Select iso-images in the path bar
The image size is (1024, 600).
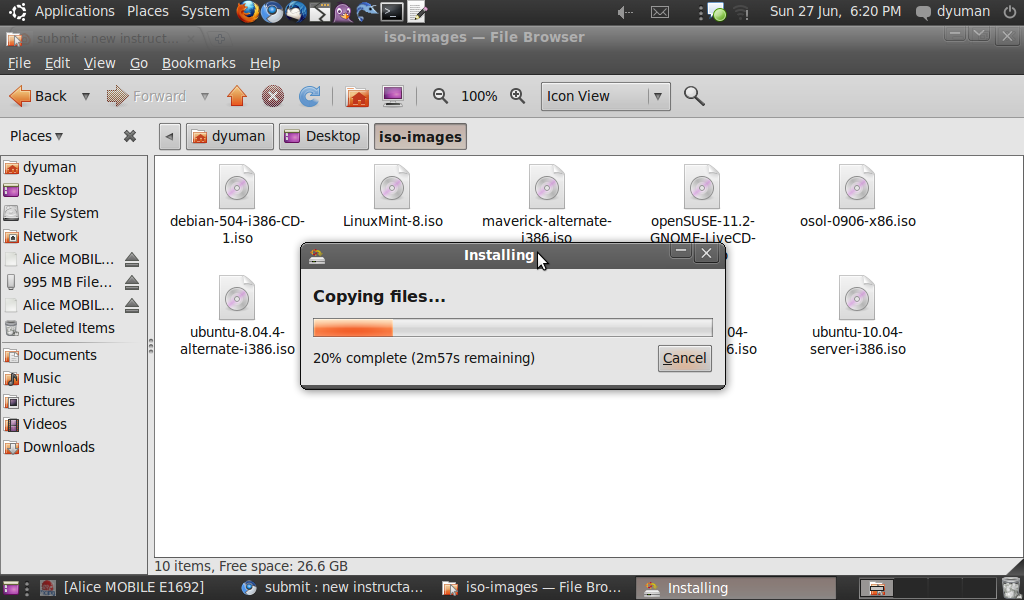click(x=420, y=136)
